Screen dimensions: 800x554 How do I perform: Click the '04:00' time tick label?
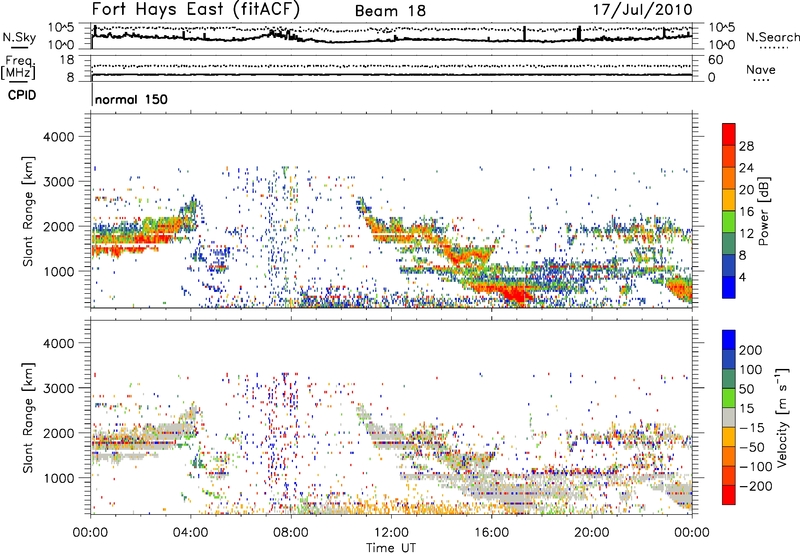pos(190,533)
